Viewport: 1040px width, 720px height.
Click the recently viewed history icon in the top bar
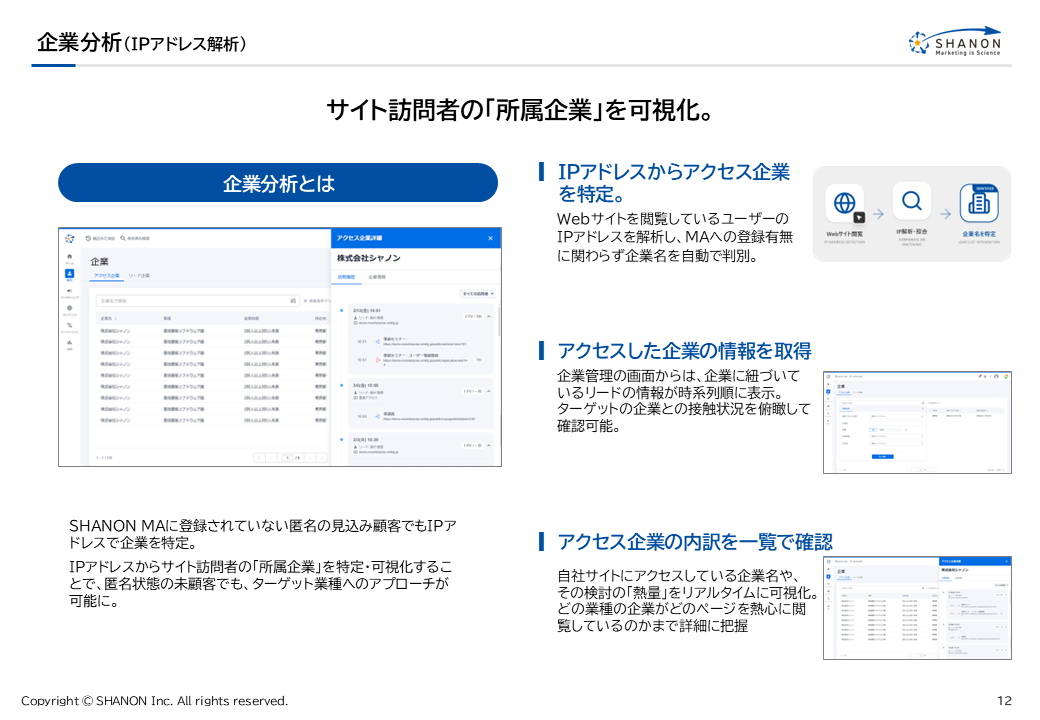click(x=88, y=238)
